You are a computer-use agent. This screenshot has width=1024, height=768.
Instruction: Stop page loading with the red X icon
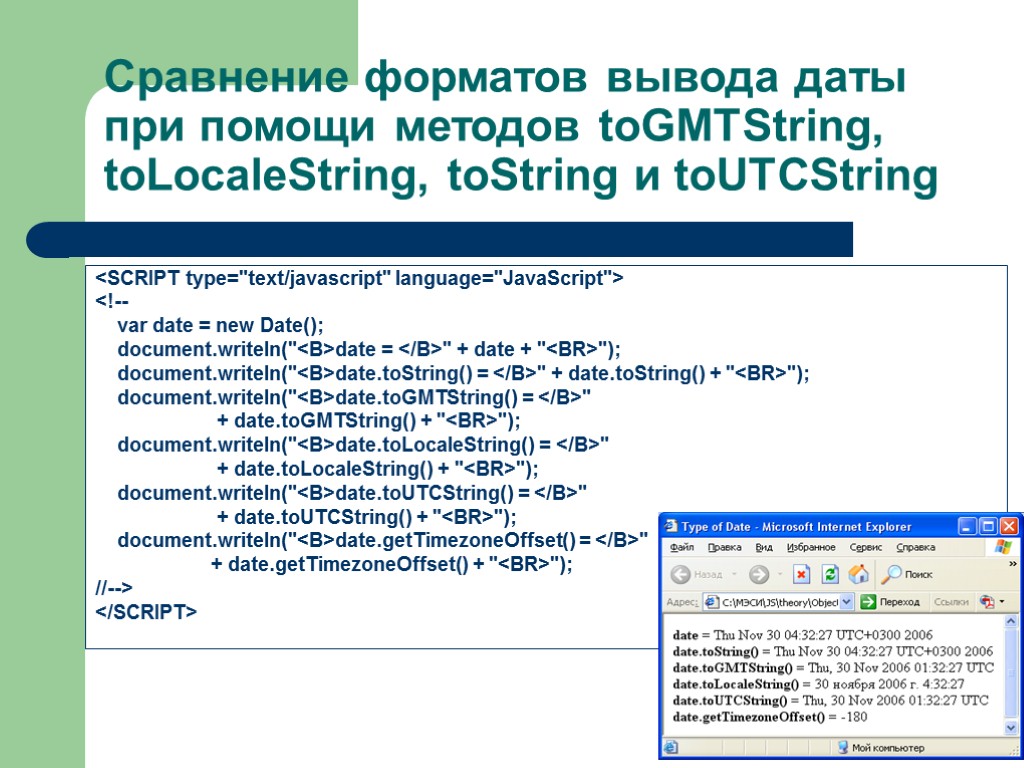801,575
